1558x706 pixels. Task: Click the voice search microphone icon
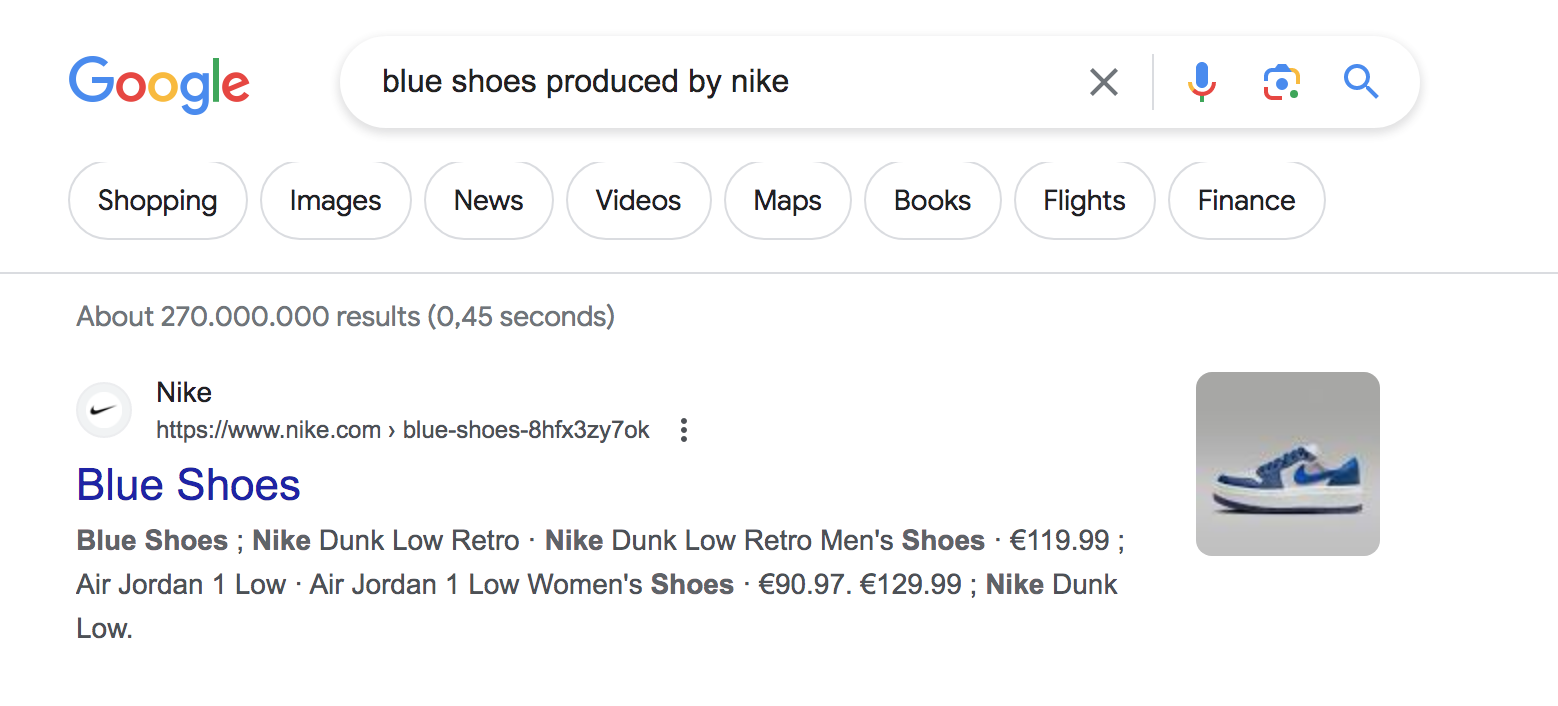pos(1201,81)
